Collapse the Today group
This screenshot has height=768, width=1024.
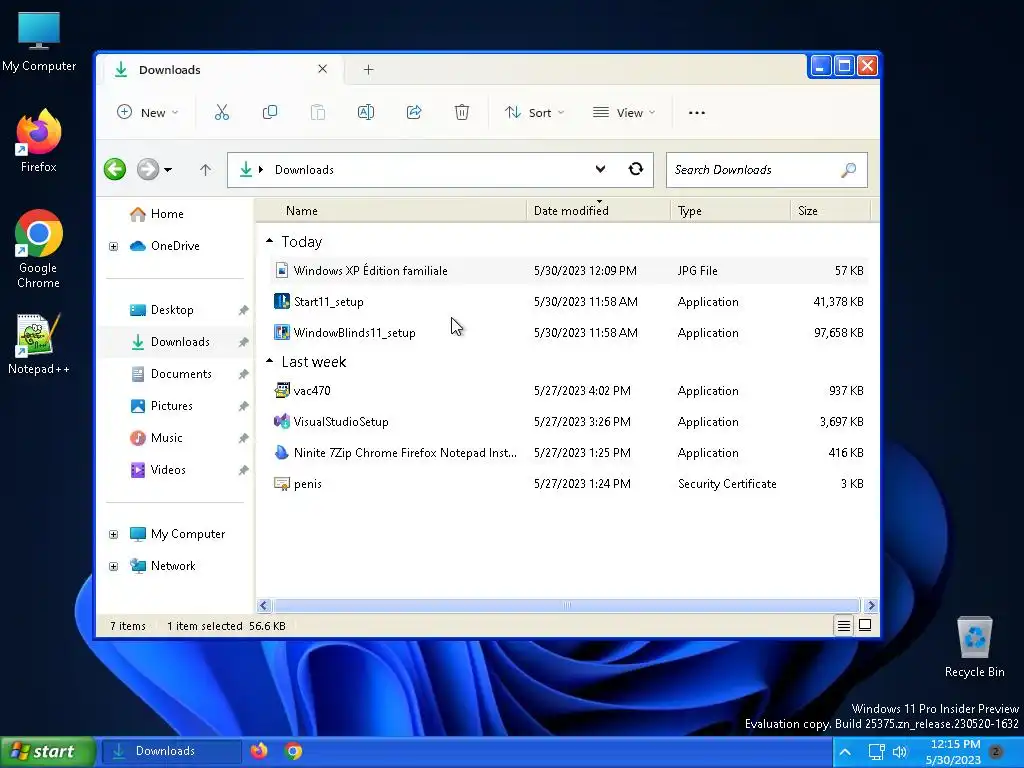pyautogui.click(x=269, y=242)
